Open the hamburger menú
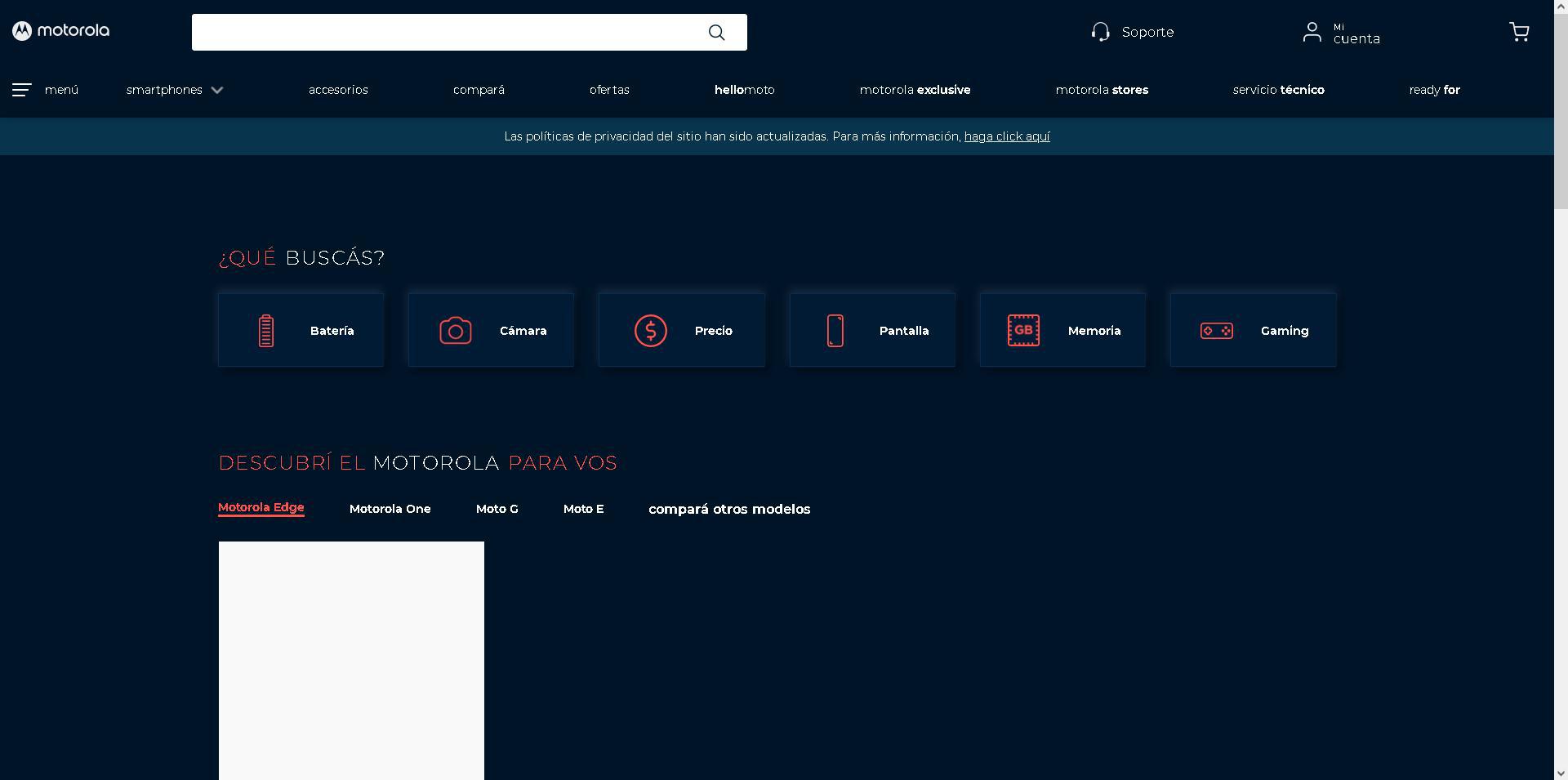 [22, 90]
